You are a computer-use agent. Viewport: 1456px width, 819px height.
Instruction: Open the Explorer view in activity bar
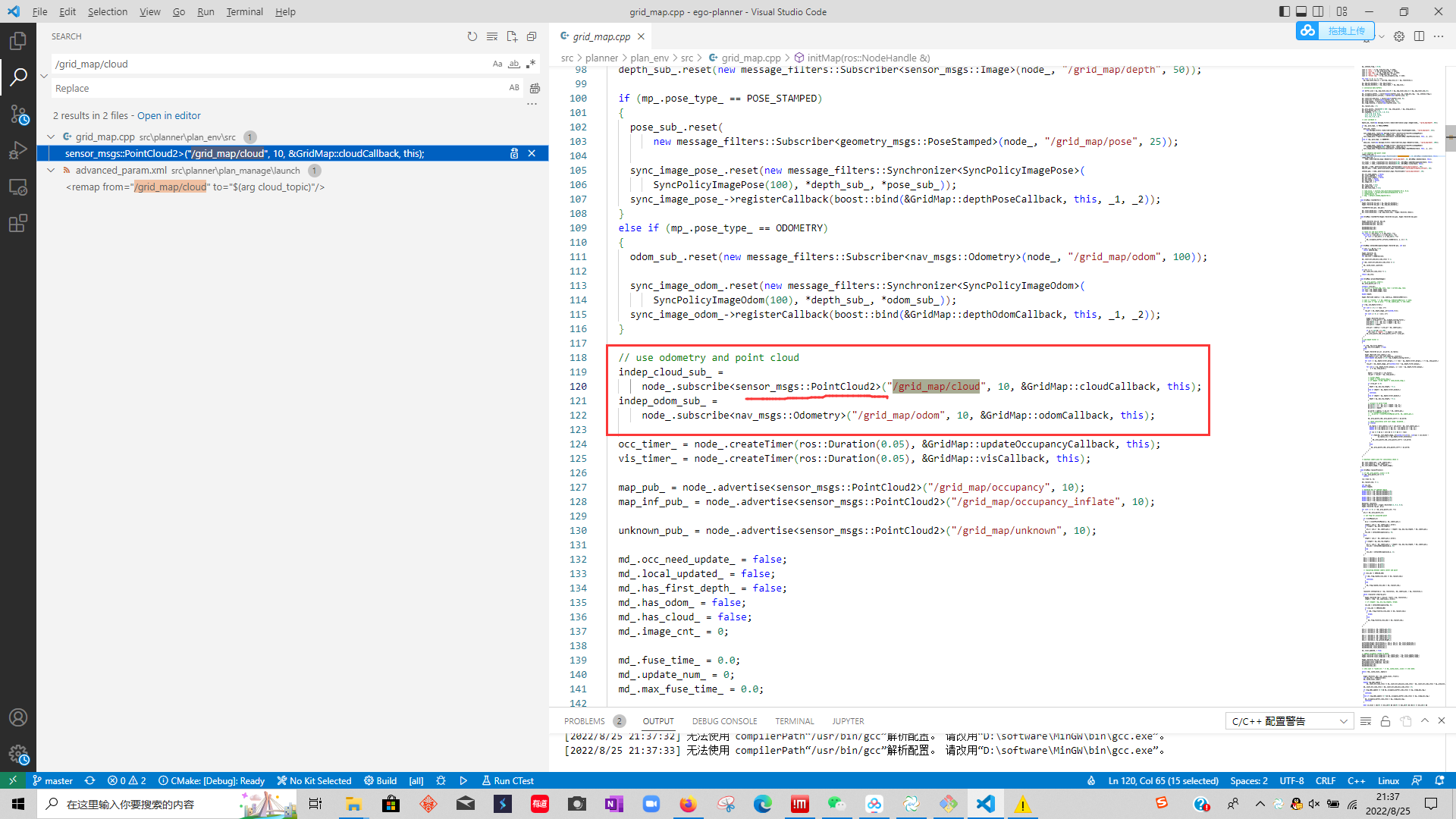click(x=18, y=41)
